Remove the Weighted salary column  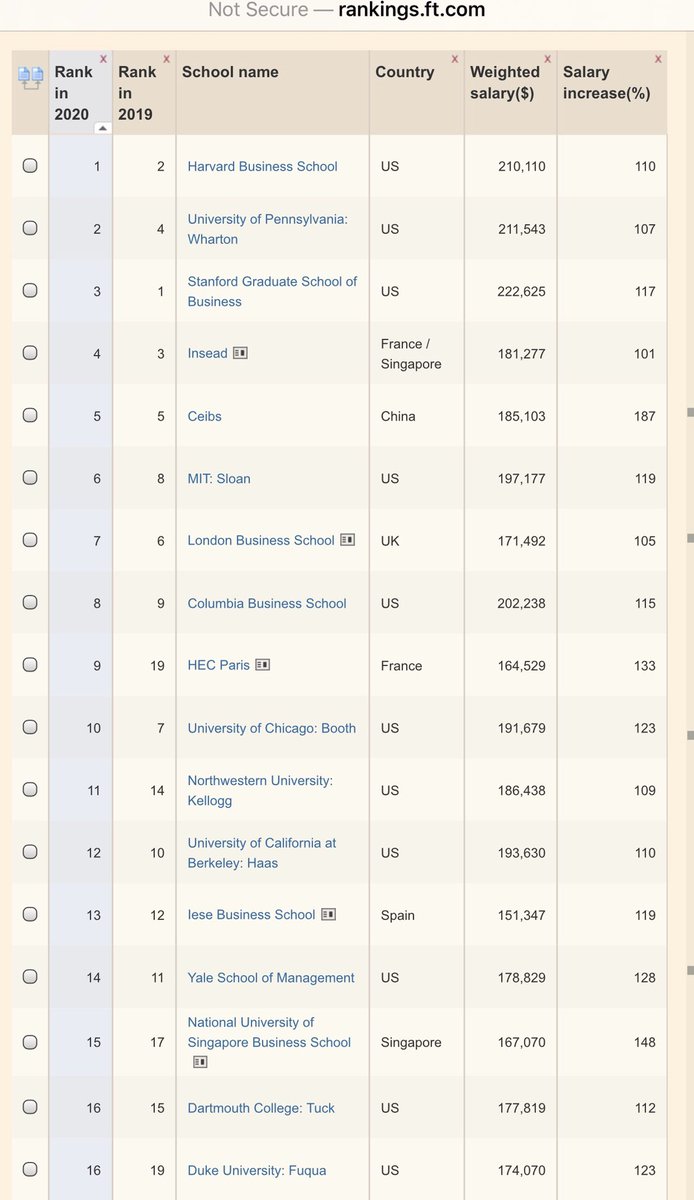point(548,59)
